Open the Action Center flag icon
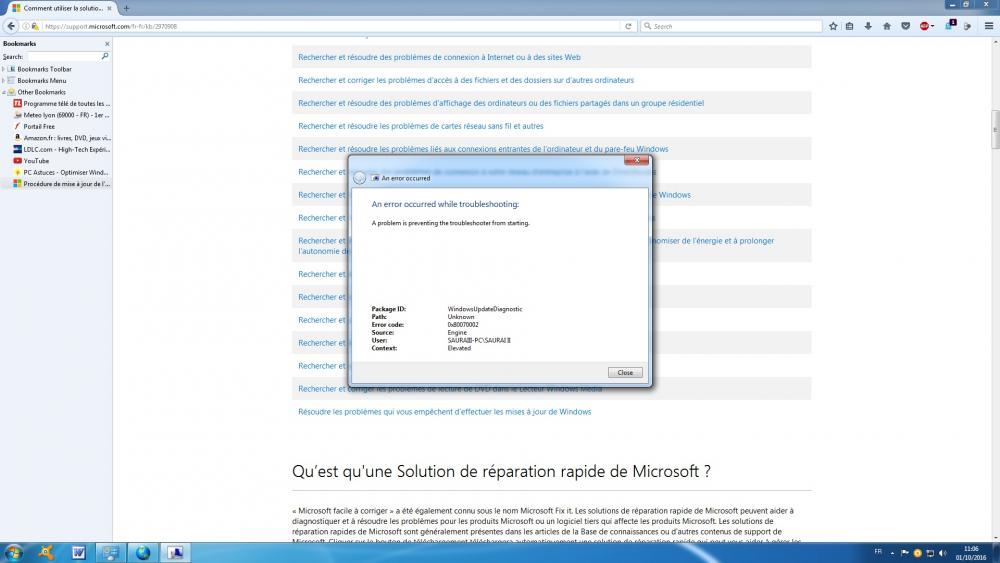The height and width of the screenshot is (563, 1000). pos(905,553)
